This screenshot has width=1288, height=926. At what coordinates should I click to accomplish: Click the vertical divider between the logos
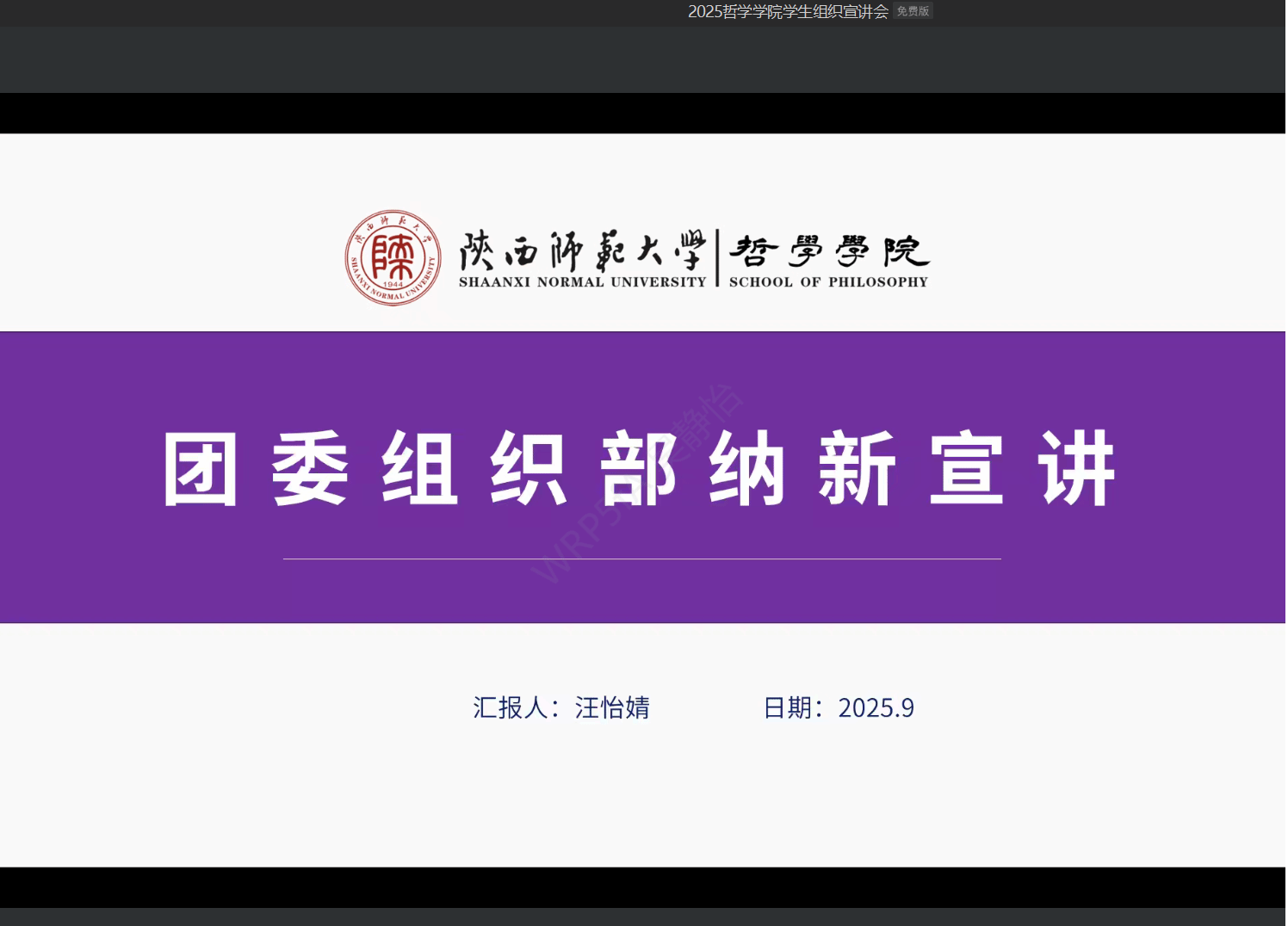tap(717, 257)
